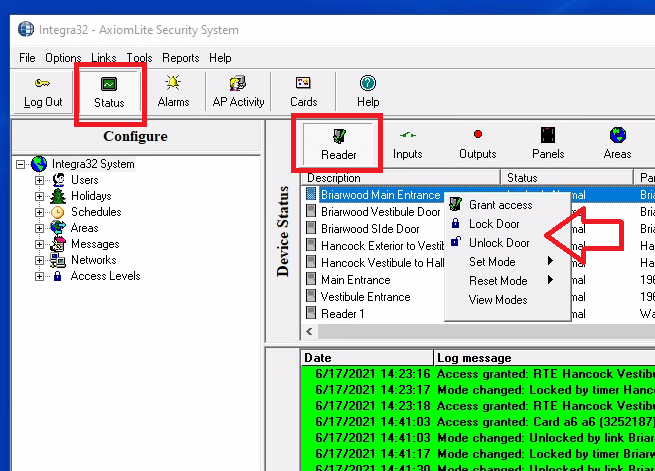Click Reader 1 row icon
The image size is (655, 471).
coord(311,312)
